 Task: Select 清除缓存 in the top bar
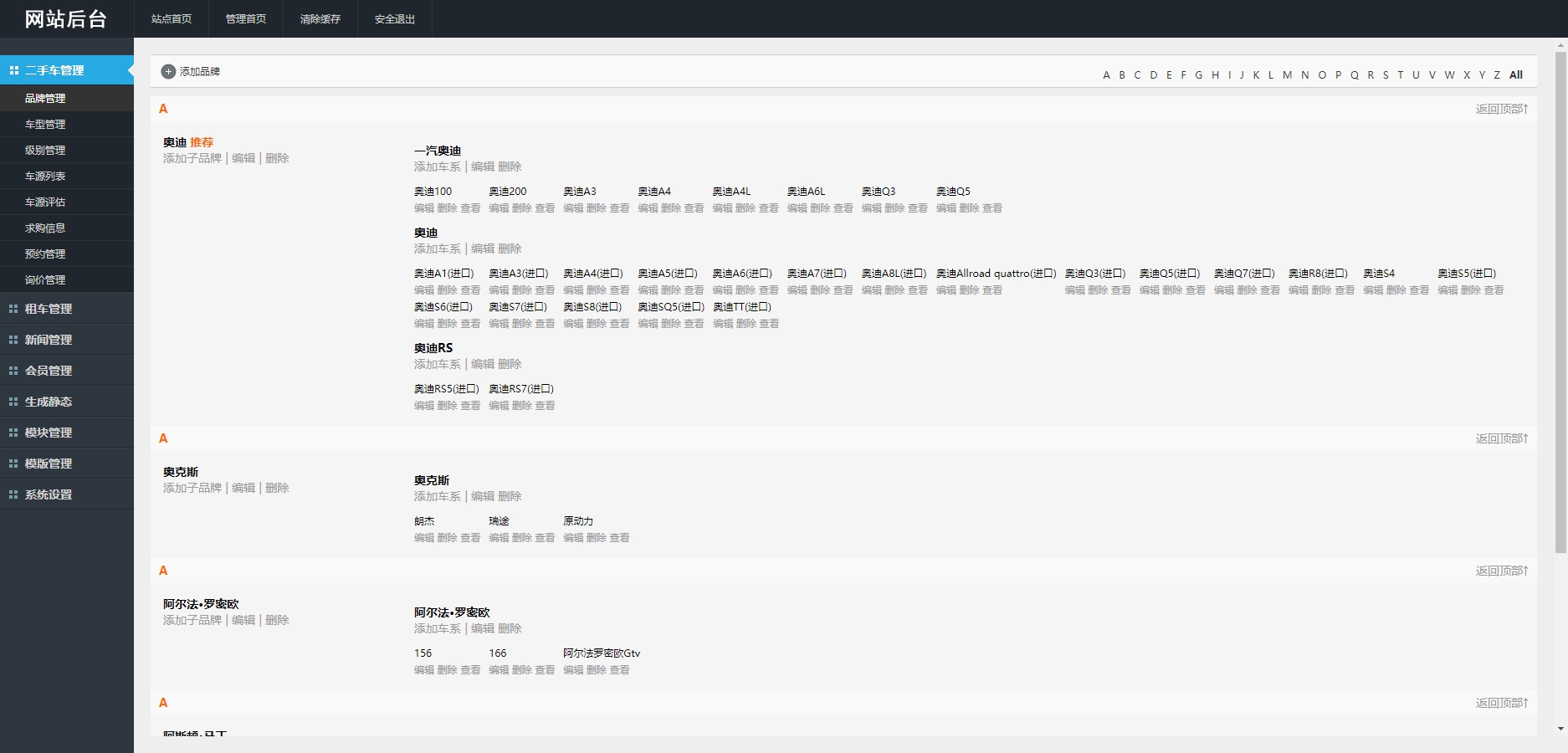point(320,18)
